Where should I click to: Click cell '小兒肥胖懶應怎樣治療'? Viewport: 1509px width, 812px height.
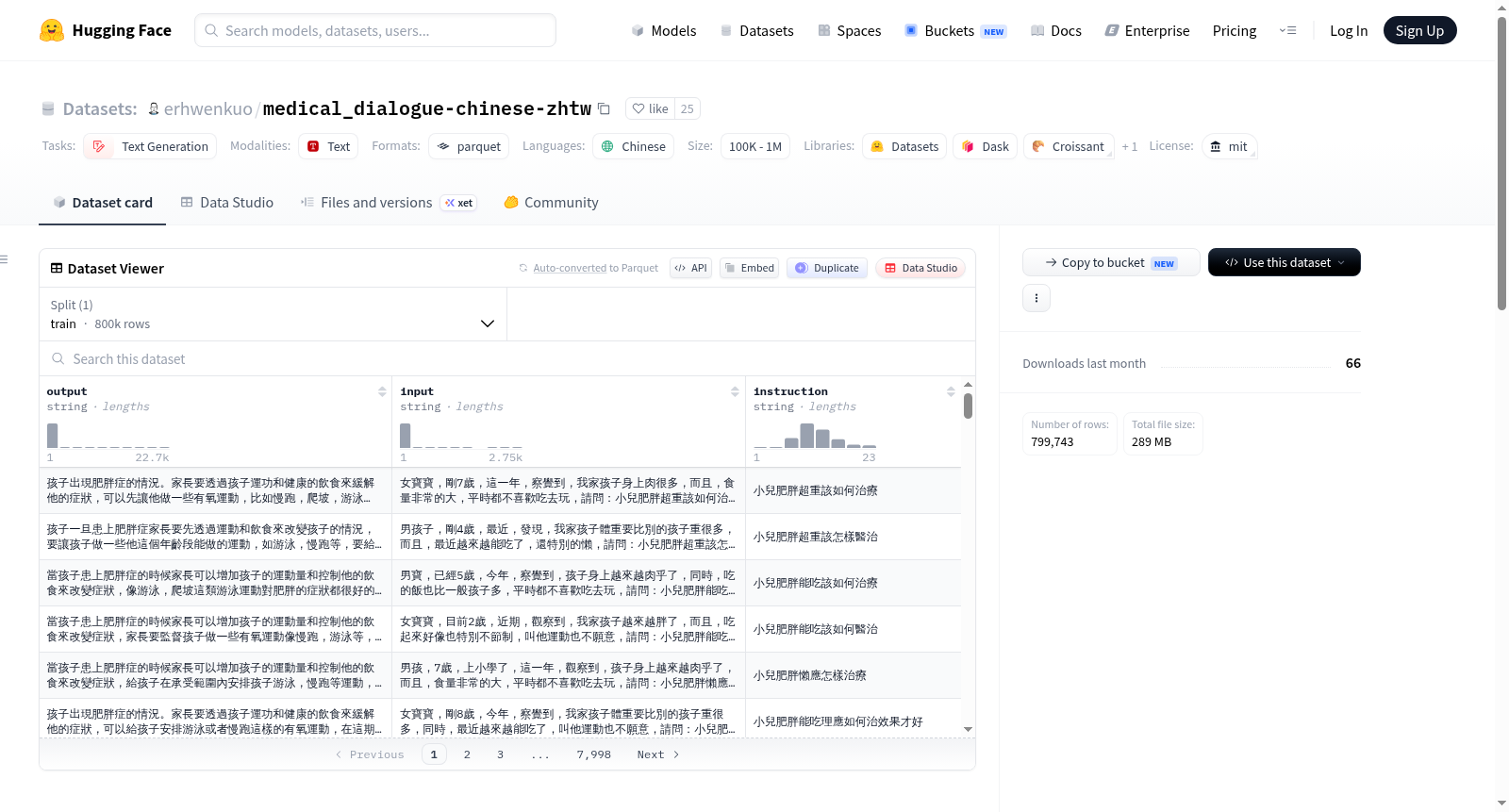click(x=854, y=675)
